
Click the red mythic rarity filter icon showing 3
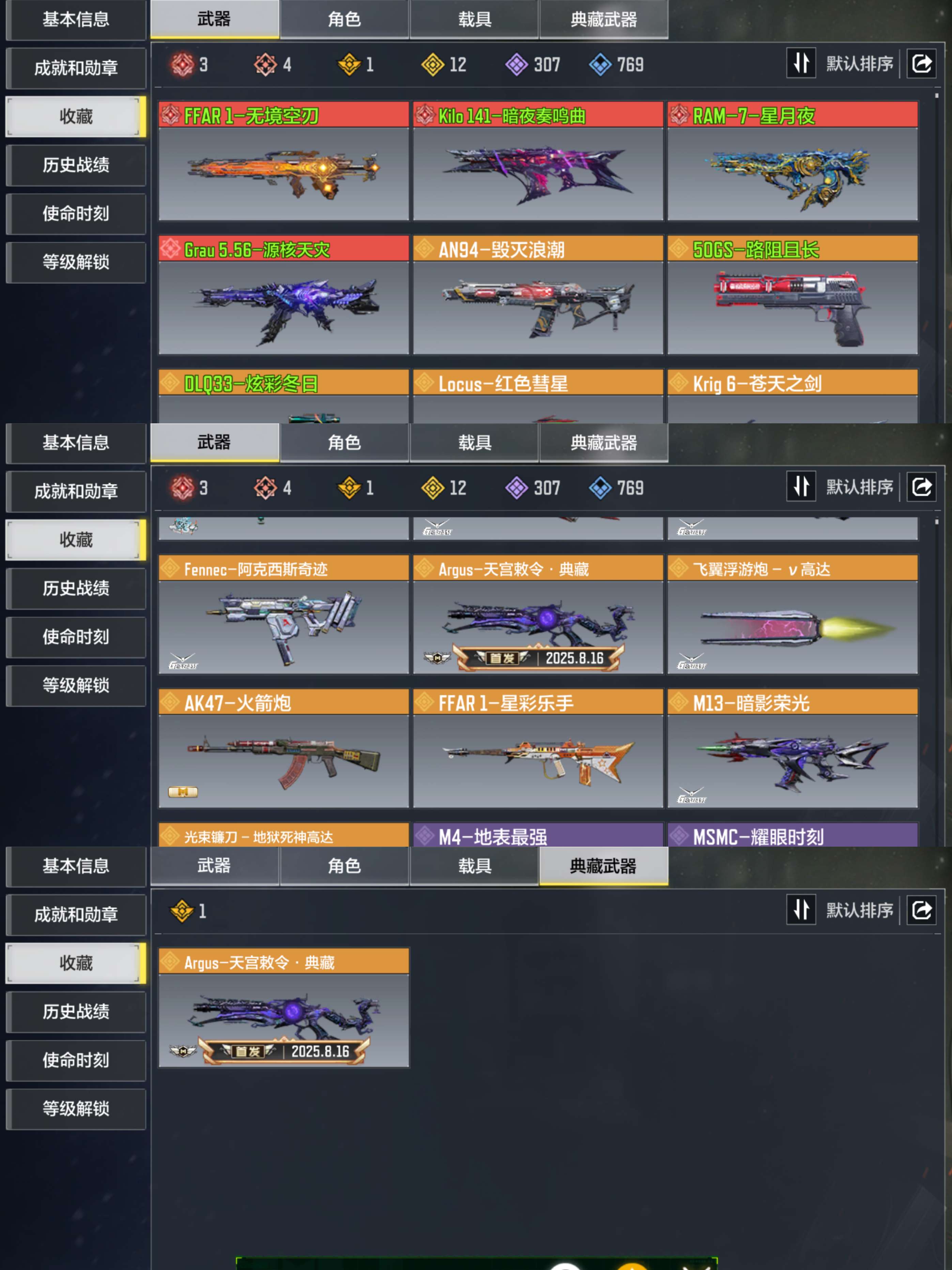(183, 64)
